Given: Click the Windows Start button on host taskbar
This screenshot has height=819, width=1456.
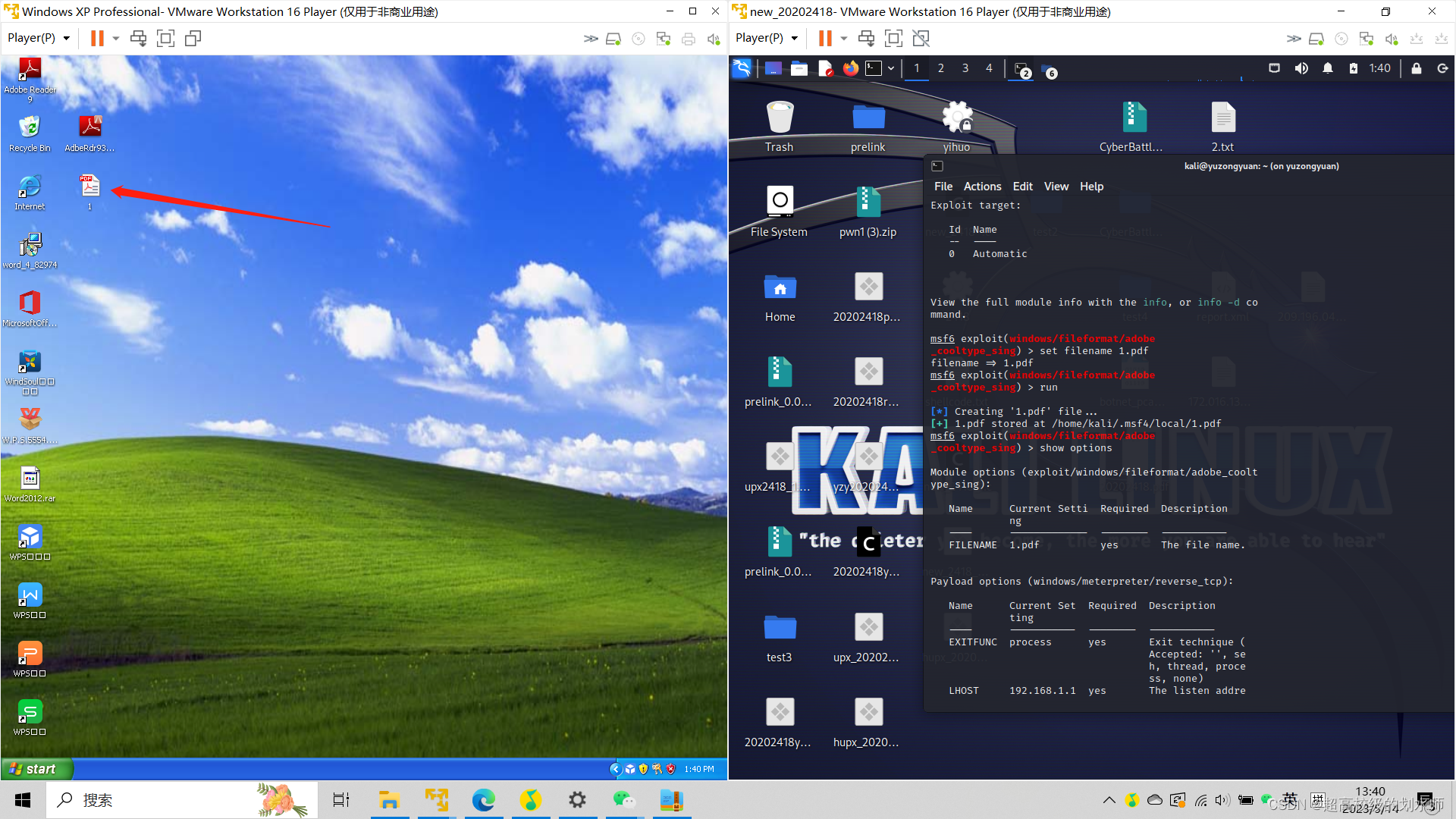Looking at the screenshot, I should pyautogui.click(x=23, y=800).
